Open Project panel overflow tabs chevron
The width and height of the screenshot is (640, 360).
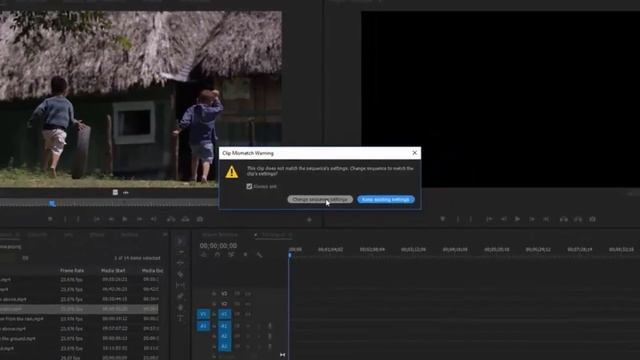tap(165, 235)
